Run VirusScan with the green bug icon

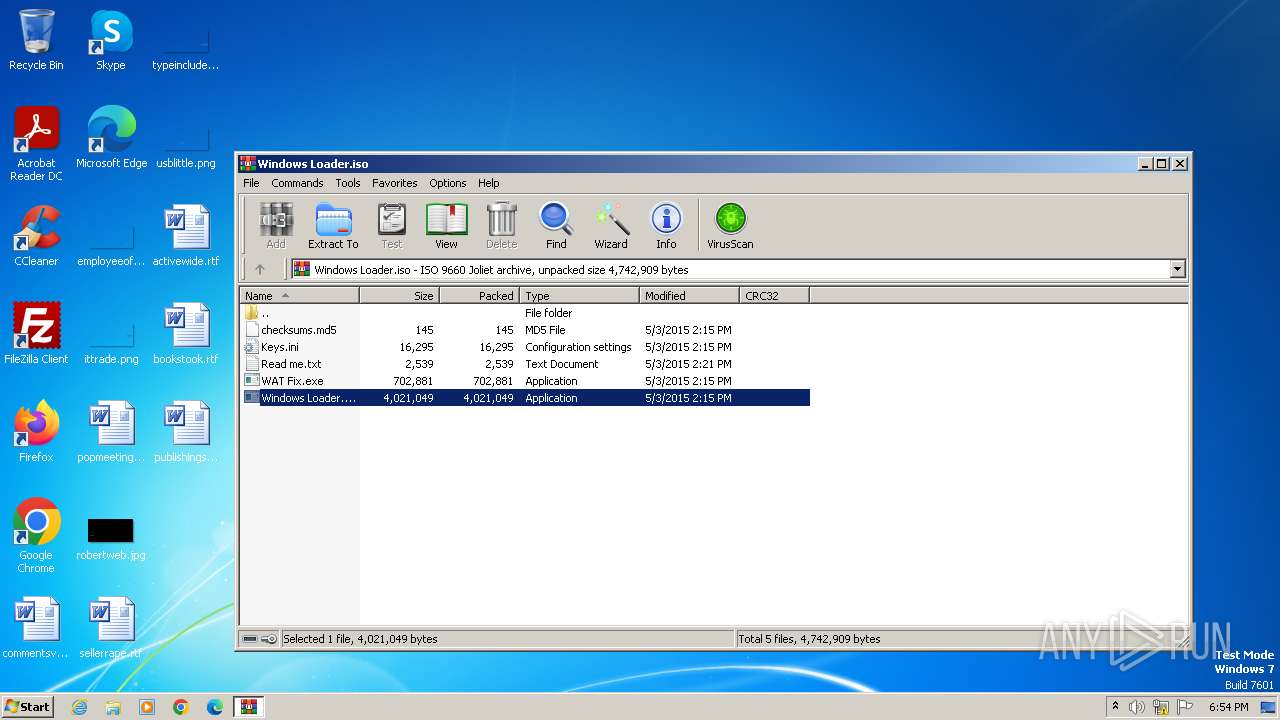(x=730, y=225)
